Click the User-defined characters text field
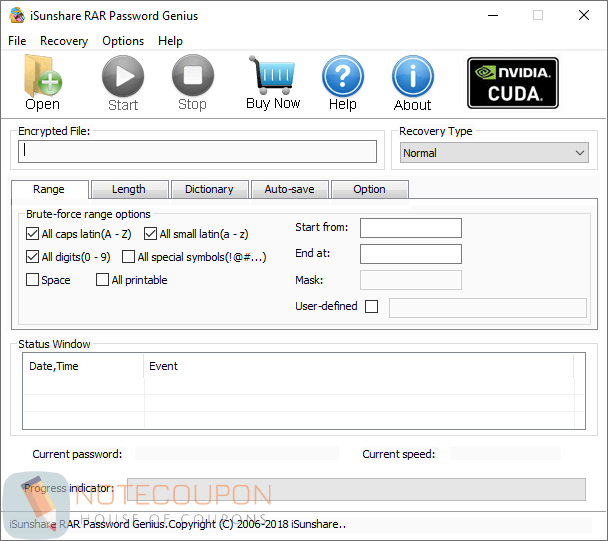This screenshot has height=541, width=608. (x=488, y=308)
